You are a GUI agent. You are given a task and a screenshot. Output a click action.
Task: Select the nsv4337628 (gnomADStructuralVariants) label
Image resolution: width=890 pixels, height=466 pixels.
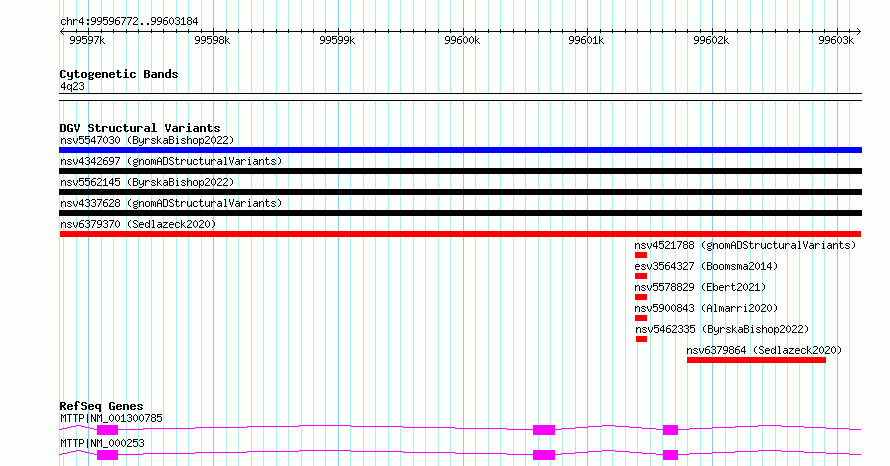(x=171, y=203)
